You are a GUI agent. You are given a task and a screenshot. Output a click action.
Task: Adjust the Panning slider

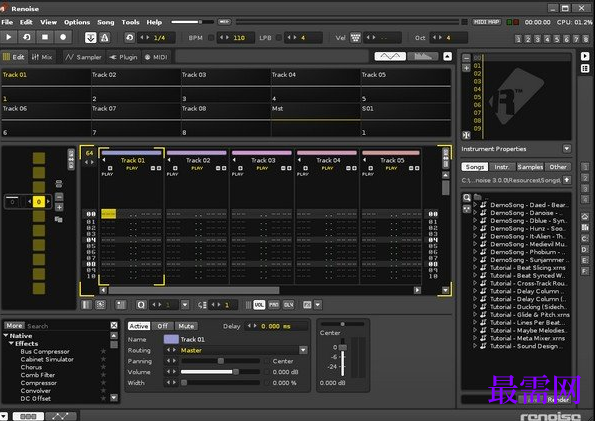(x=221, y=361)
